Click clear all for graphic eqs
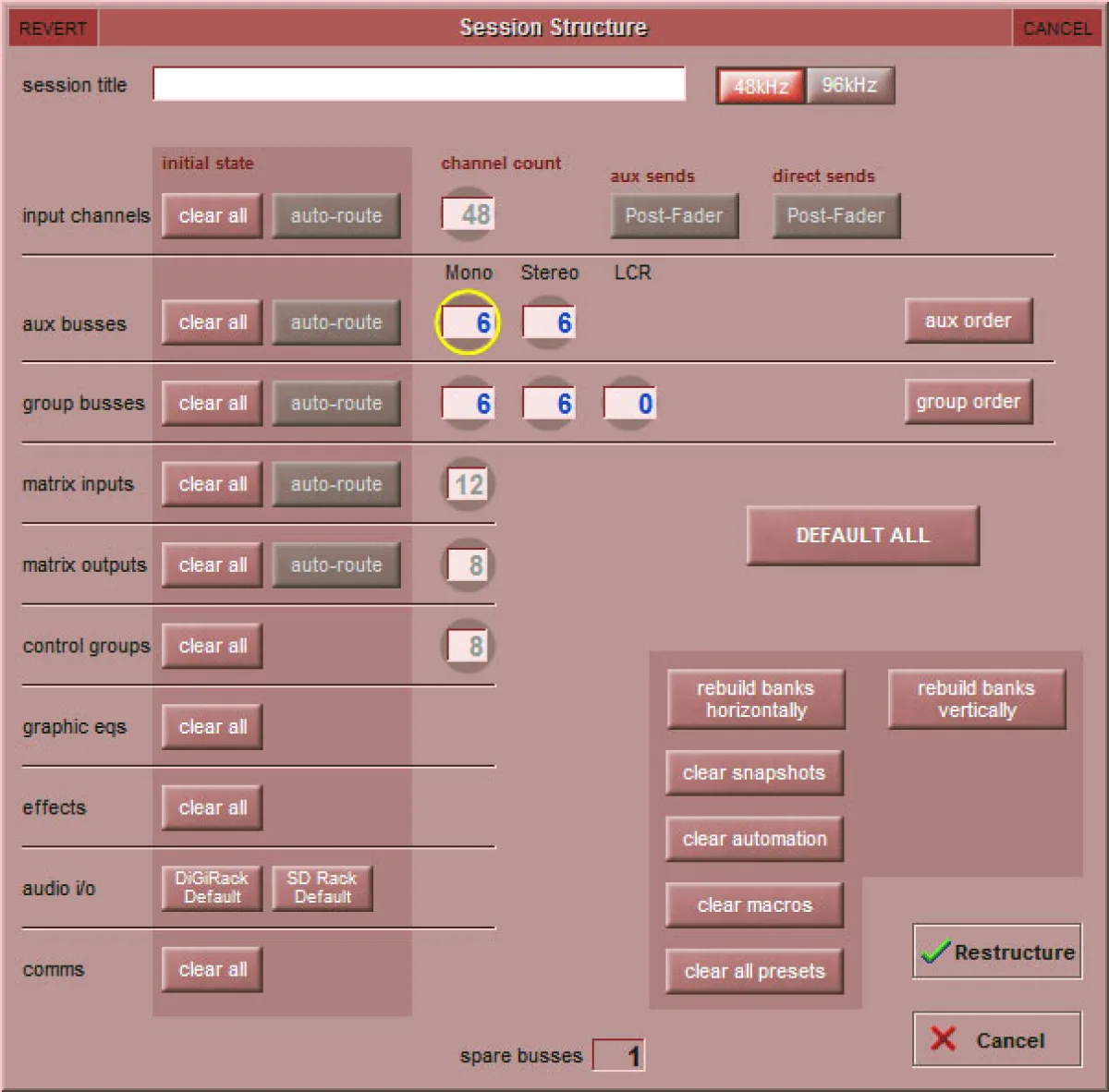 tap(213, 727)
